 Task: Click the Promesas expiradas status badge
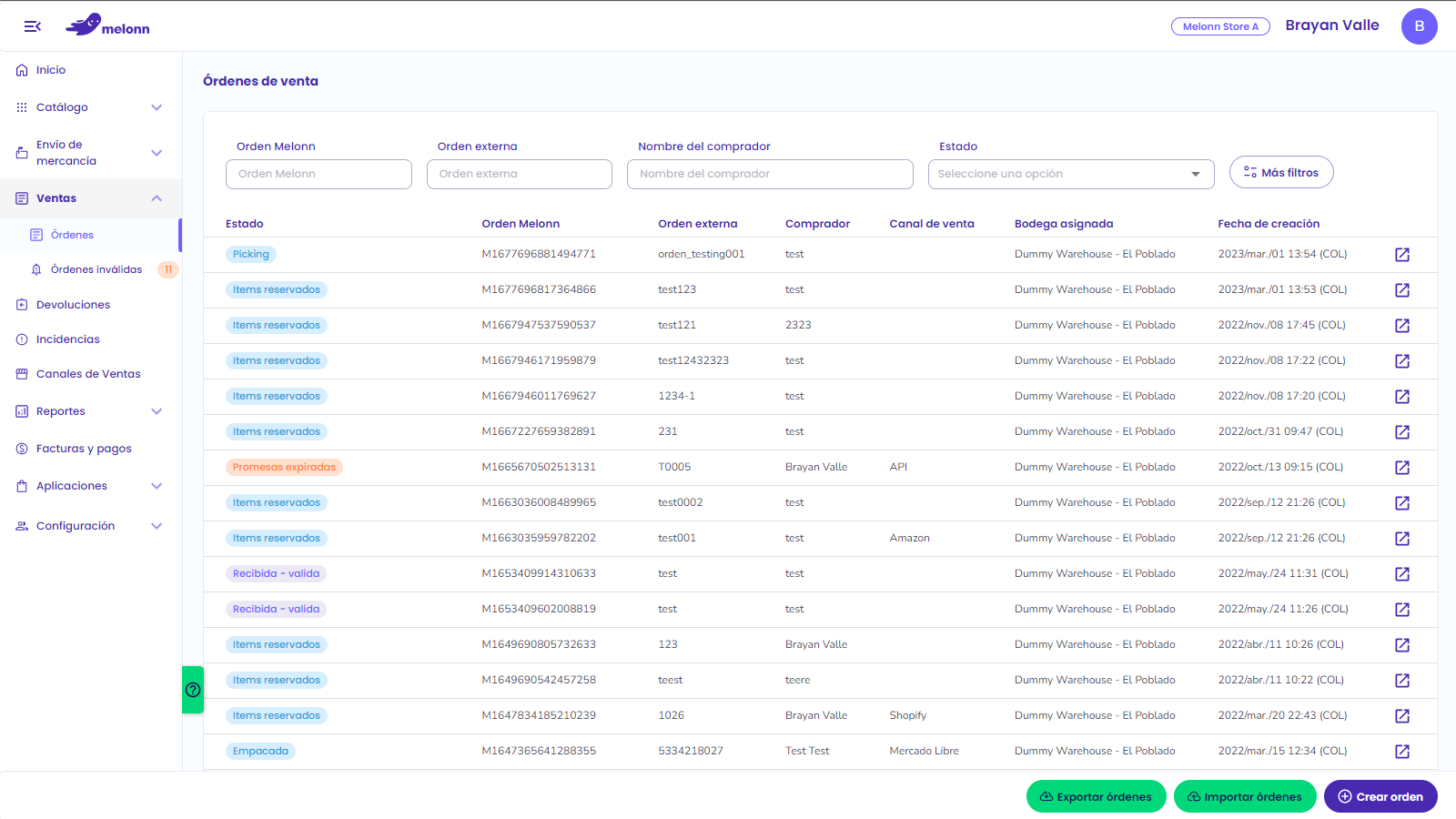point(284,468)
